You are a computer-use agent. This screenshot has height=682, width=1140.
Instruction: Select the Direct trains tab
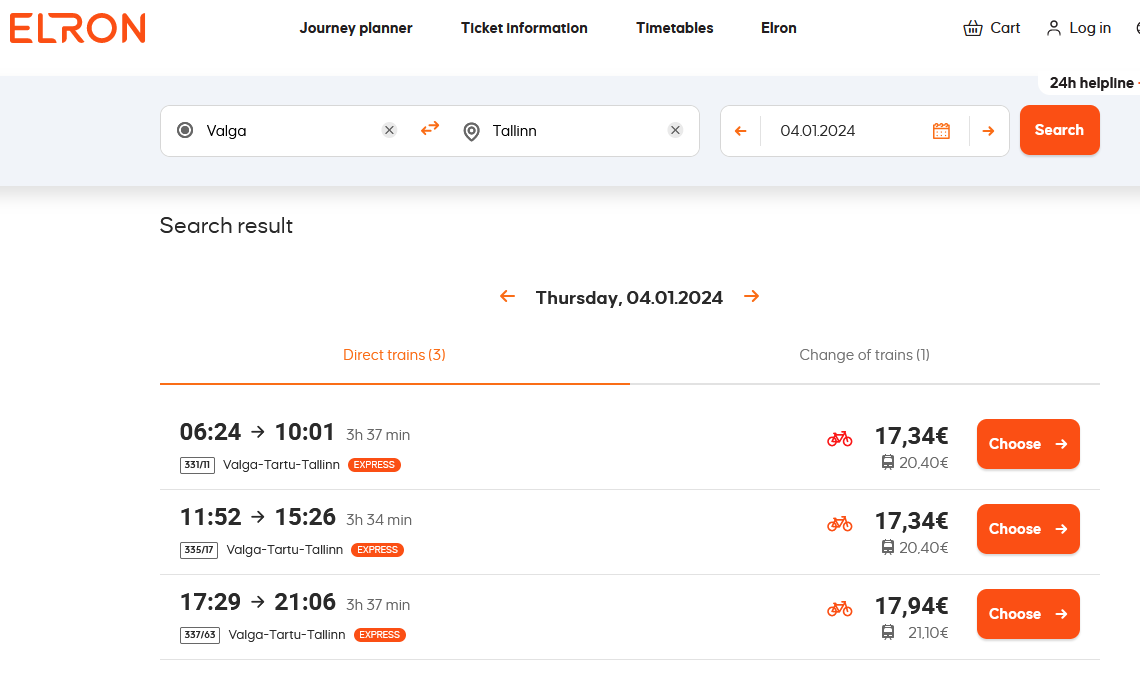coord(394,355)
